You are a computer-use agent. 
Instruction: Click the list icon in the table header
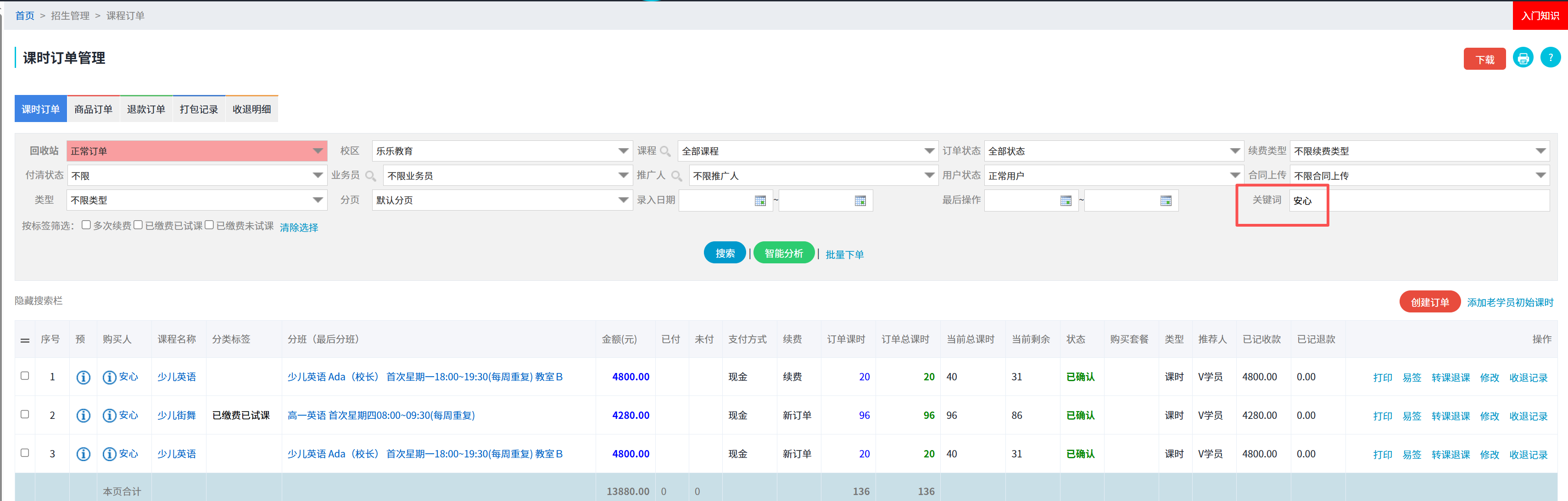point(24,340)
